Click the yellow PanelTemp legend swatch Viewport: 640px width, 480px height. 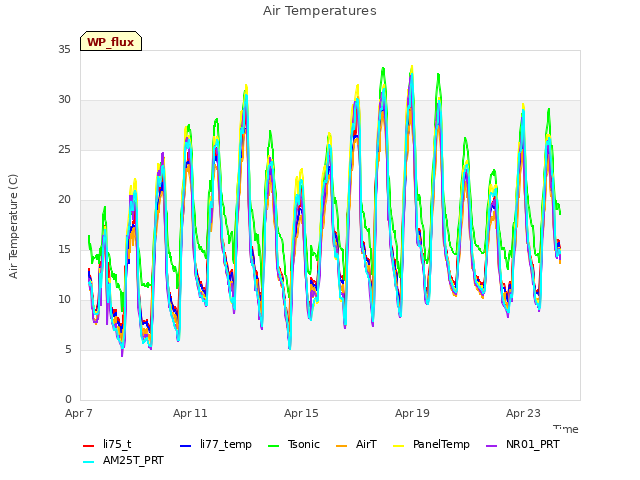click(398, 446)
